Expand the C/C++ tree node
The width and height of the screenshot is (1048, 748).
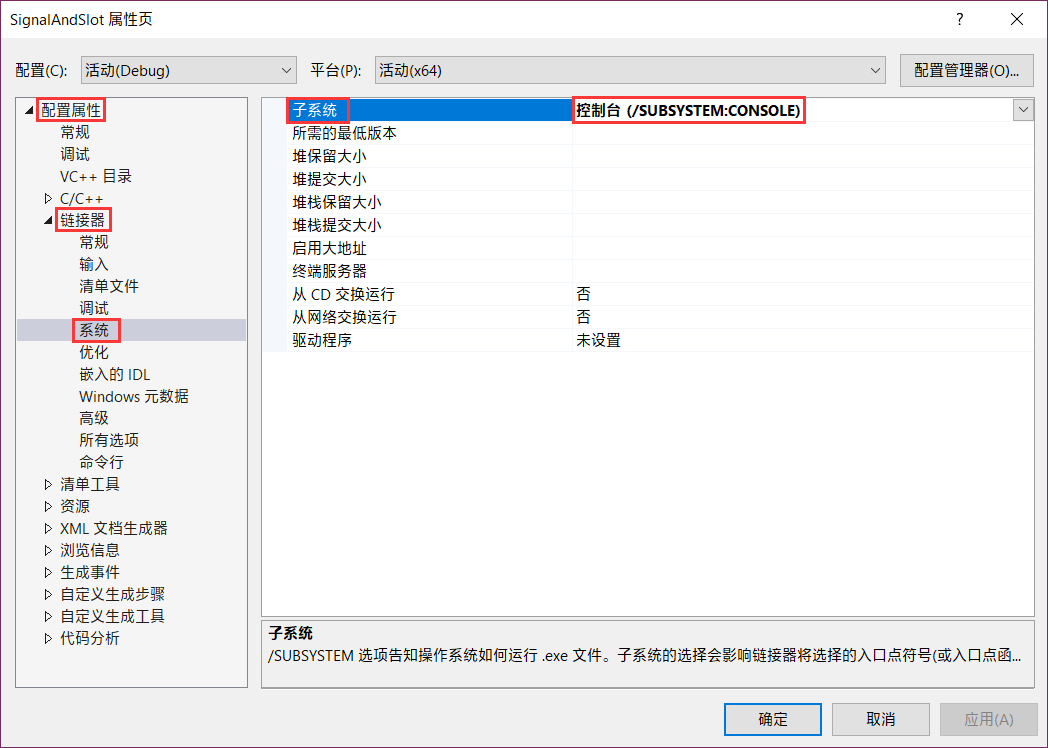tap(48, 199)
